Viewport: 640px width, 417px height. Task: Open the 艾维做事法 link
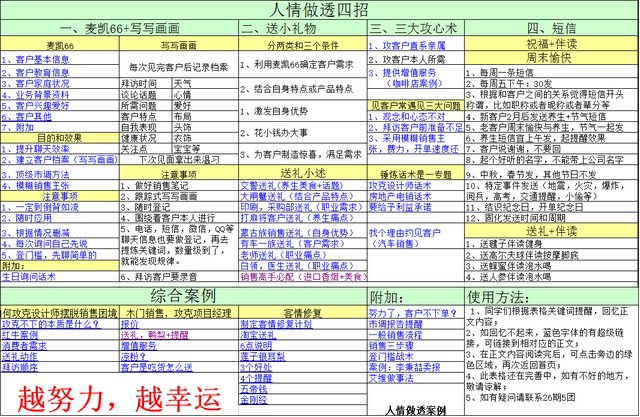click(391, 378)
